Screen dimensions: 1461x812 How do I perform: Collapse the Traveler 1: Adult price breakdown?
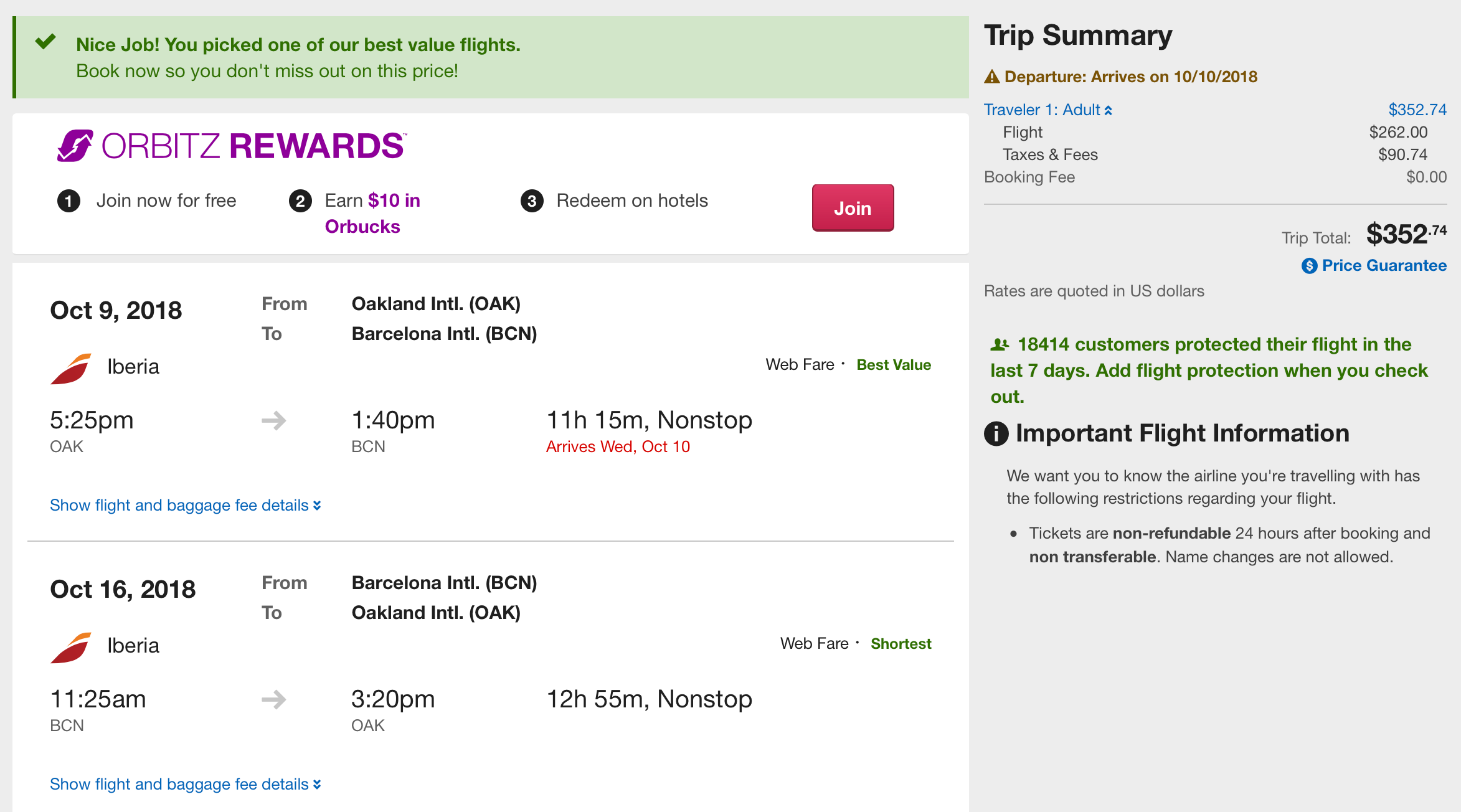[x=1047, y=110]
